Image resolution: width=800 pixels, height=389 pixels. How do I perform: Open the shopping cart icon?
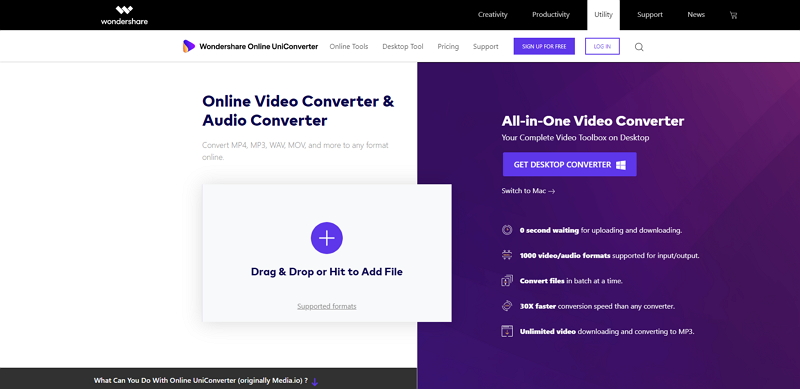[733, 15]
